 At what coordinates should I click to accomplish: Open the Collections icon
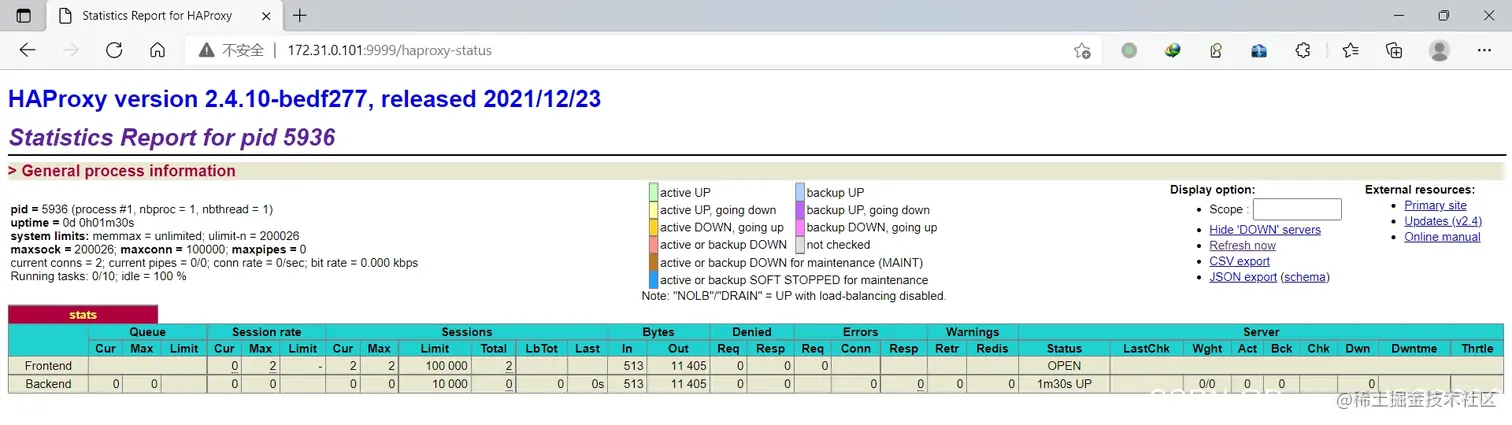[x=1394, y=50]
